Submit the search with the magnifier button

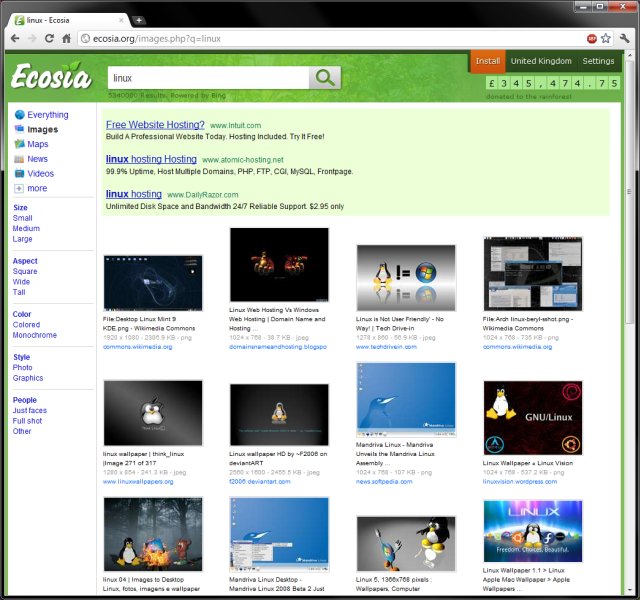pyautogui.click(x=324, y=78)
